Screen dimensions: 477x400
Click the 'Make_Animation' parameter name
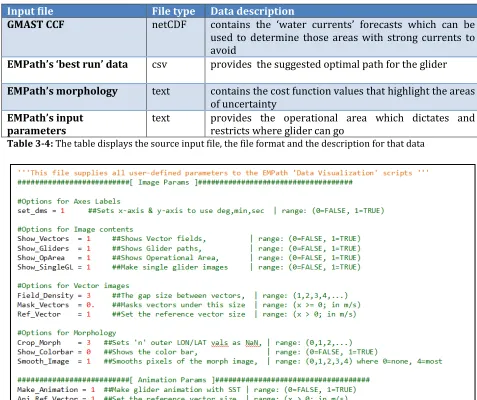[x=47, y=389]
